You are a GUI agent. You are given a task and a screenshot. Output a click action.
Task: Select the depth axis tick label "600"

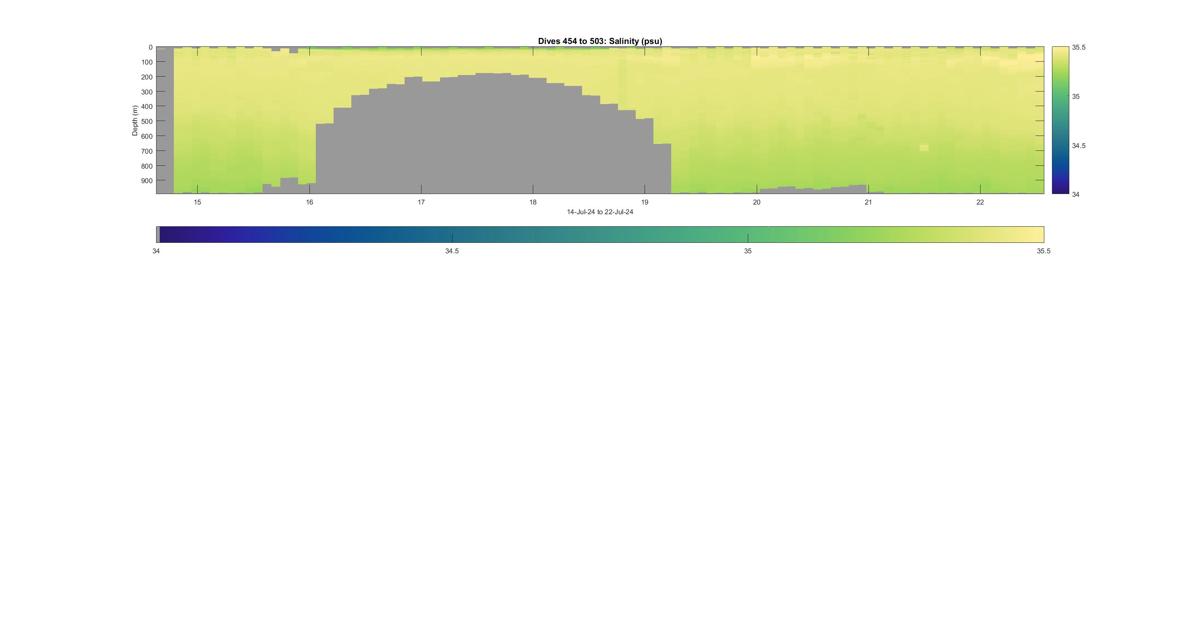147,136
